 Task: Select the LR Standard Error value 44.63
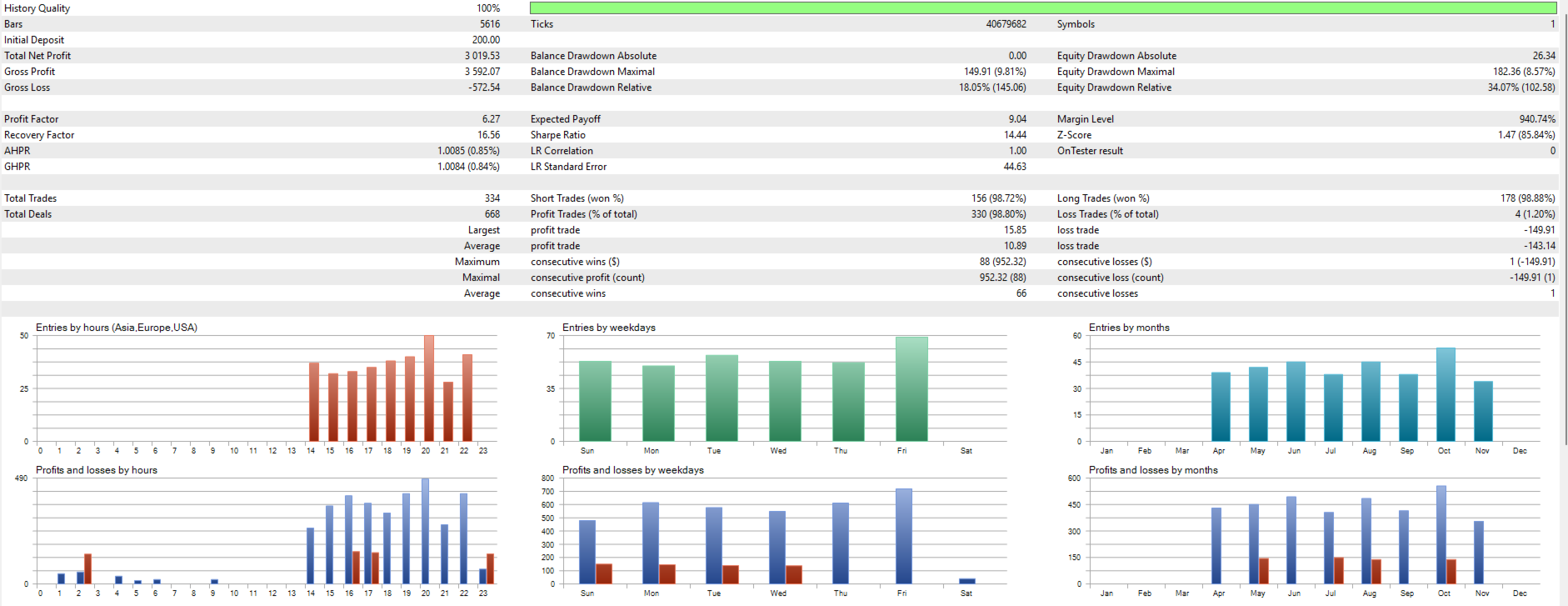(1015, 167)
